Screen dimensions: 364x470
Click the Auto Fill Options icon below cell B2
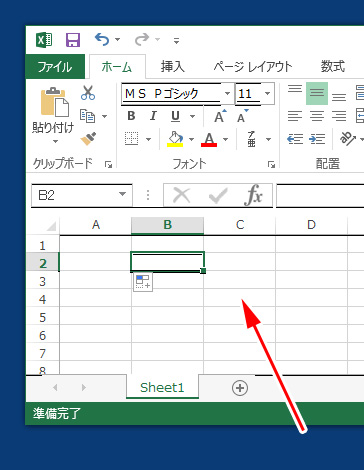pos(143,282)
